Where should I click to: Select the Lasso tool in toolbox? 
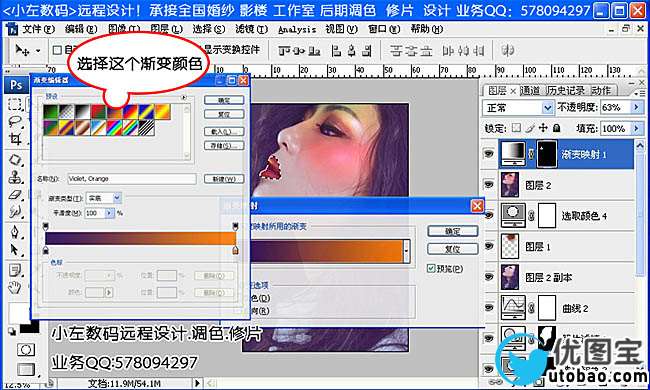[15, 121]
